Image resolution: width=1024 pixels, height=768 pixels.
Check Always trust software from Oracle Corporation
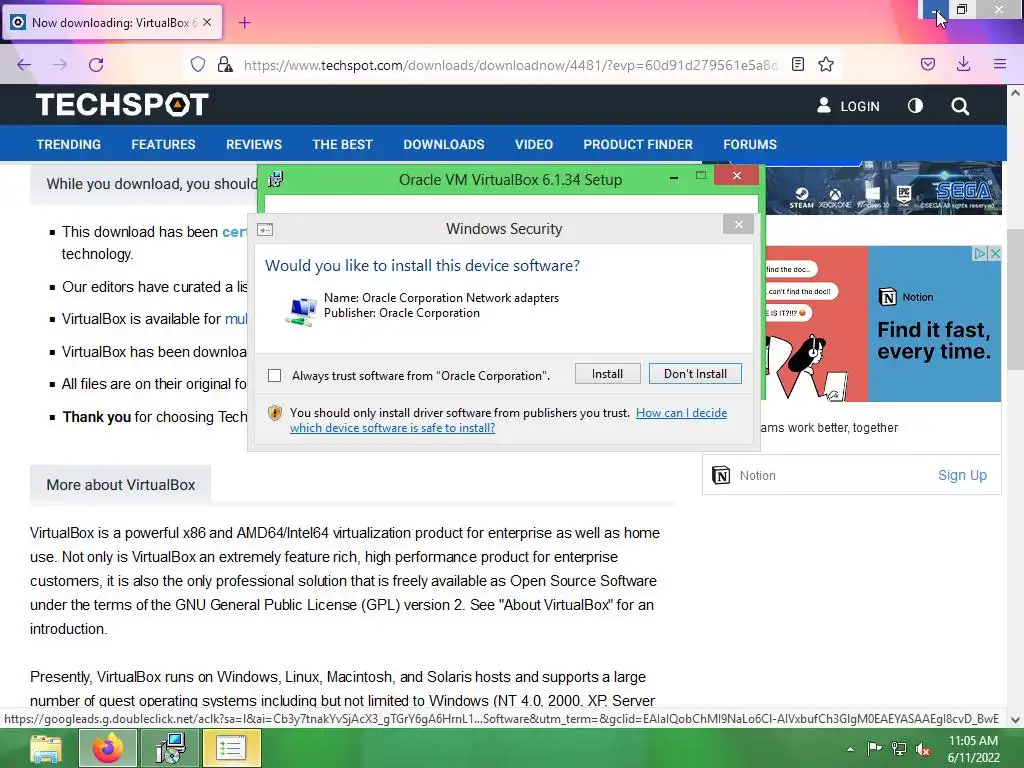coord(274,376)
